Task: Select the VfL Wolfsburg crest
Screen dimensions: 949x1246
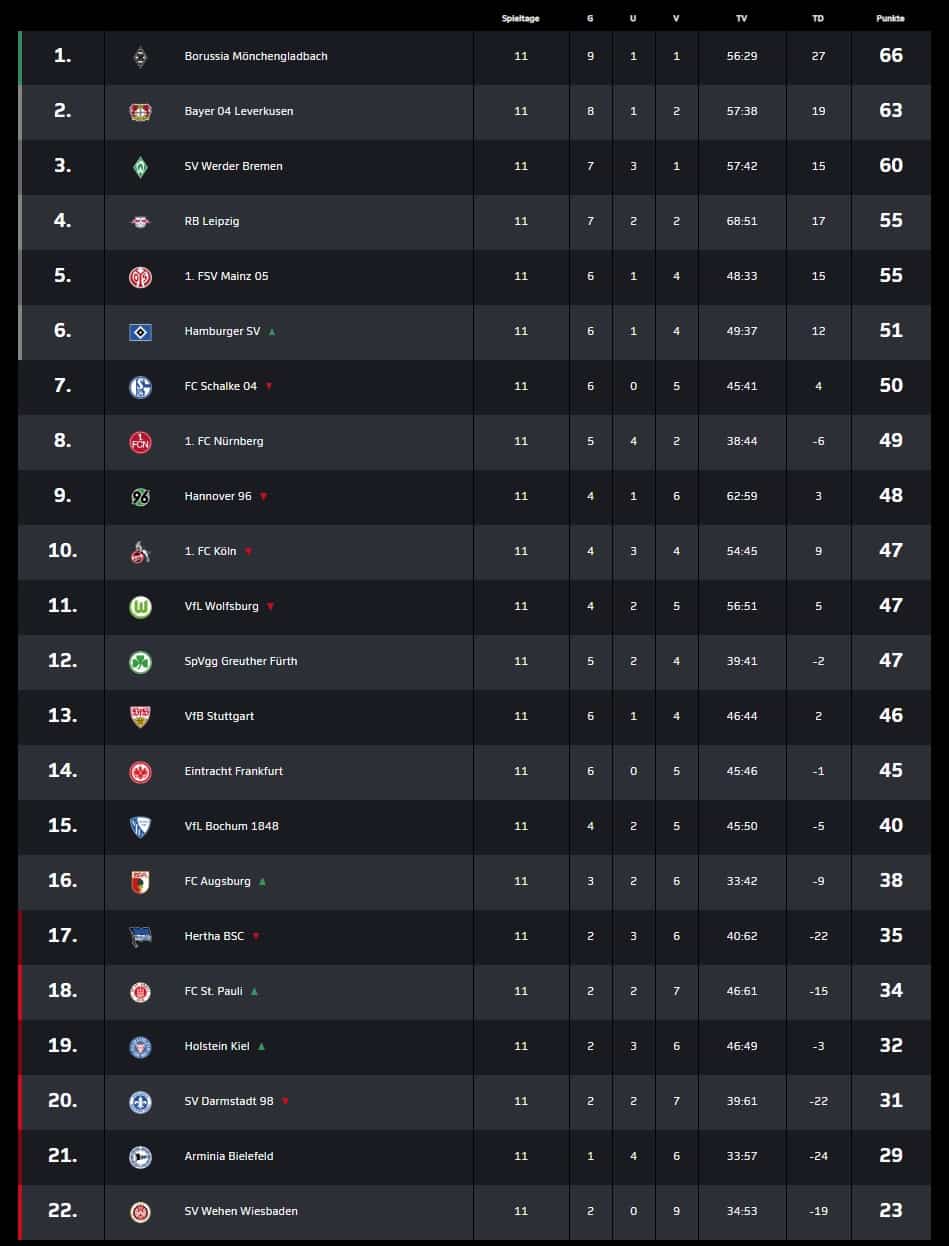Action: point(140,607)
